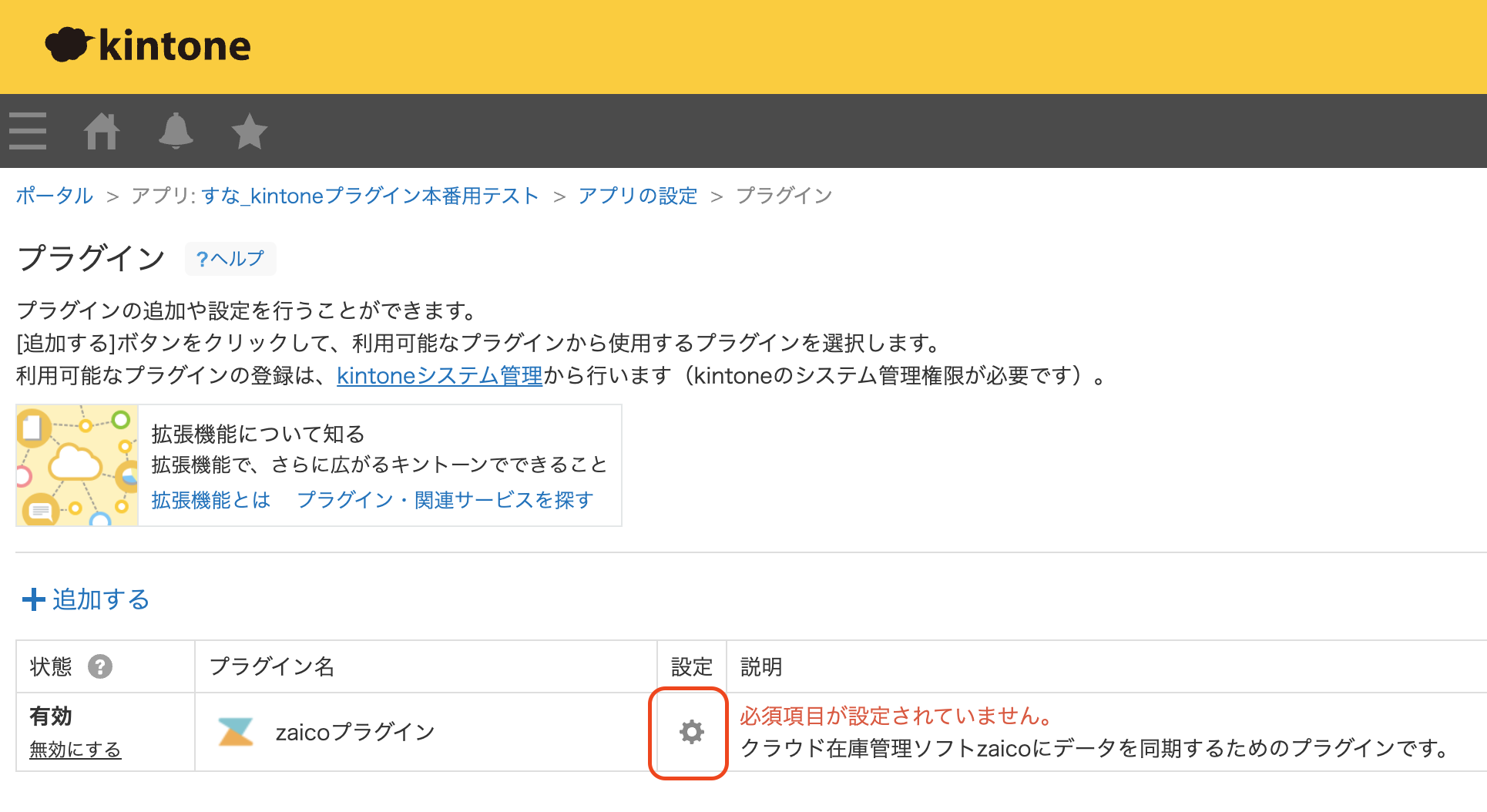Image resolution: width=1487 pixels, height=812 pixels.
Task: Go to アプリの設定 breadcrumb
Action: click(x=638, y=196)
